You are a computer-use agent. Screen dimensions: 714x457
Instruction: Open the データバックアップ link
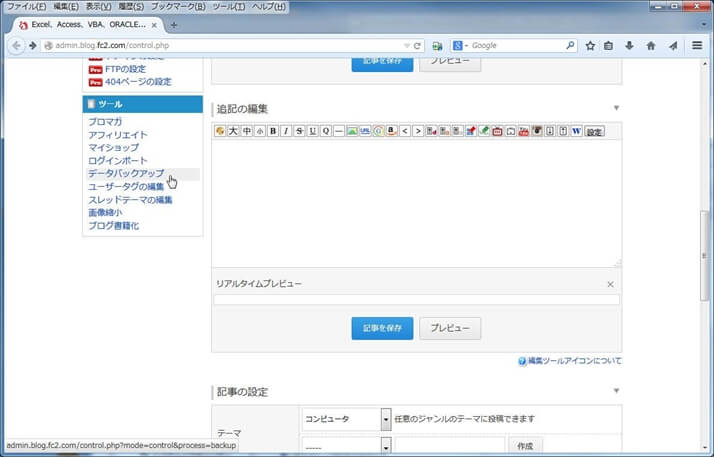tap(126, 173)
